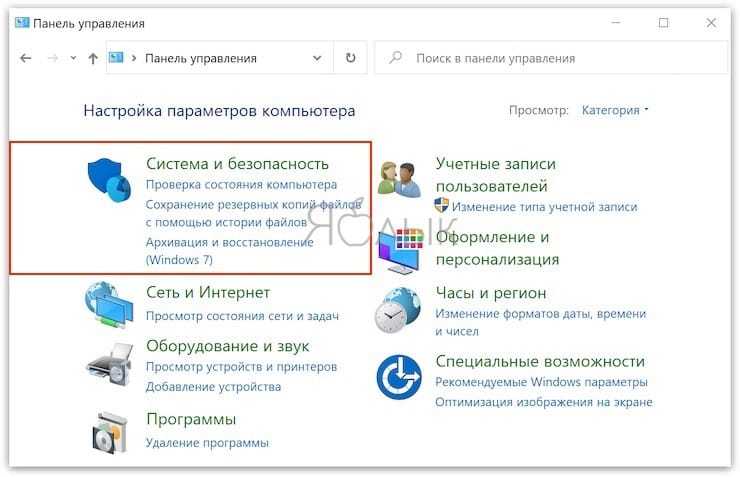The image size is (740, 477).
Task: Click Изменение форматов даты, времени и чисел
Action: point(540,322)
